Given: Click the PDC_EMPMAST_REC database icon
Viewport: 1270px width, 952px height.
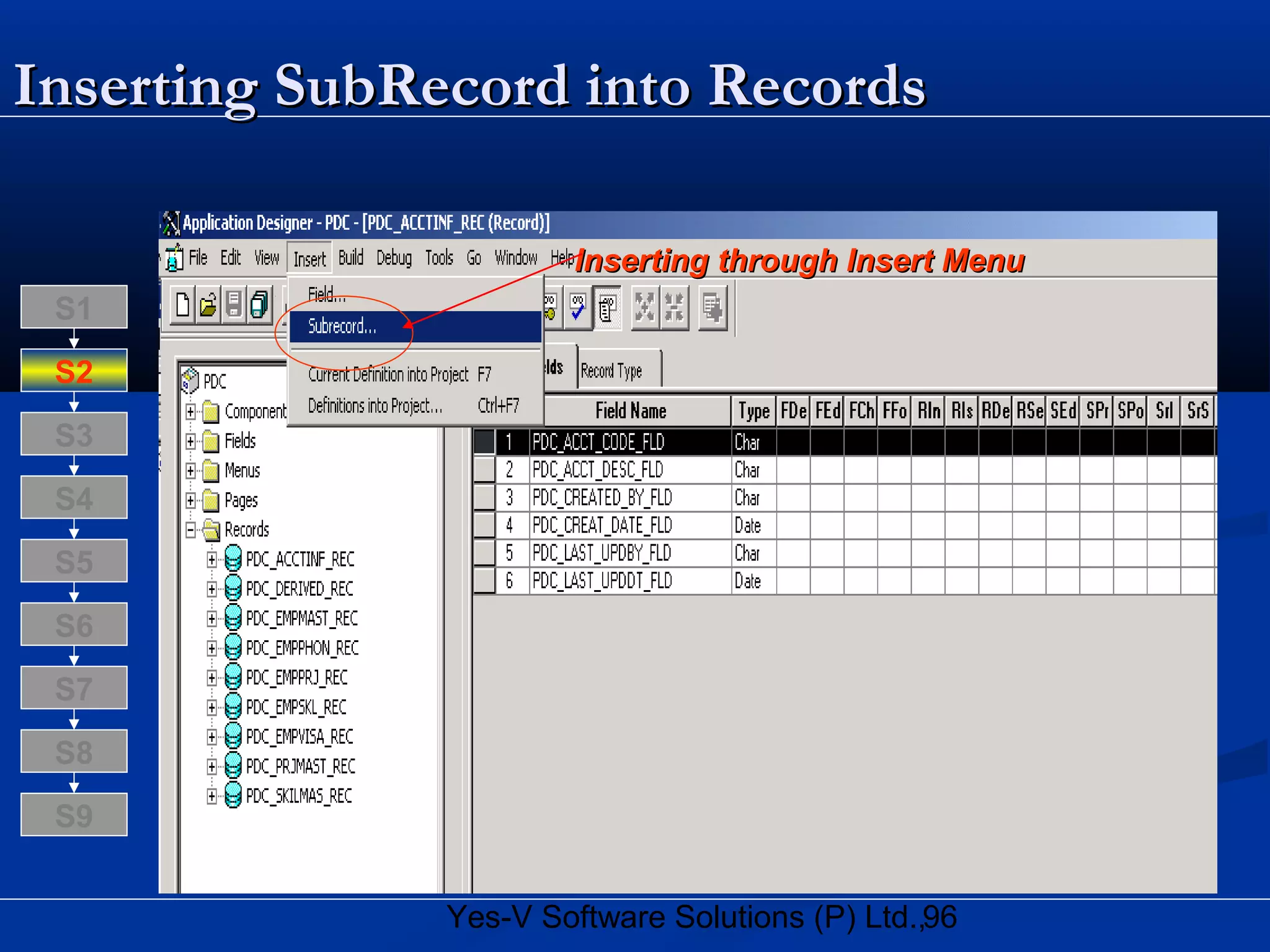Looking at the screenshot, I should pos(233,618).
